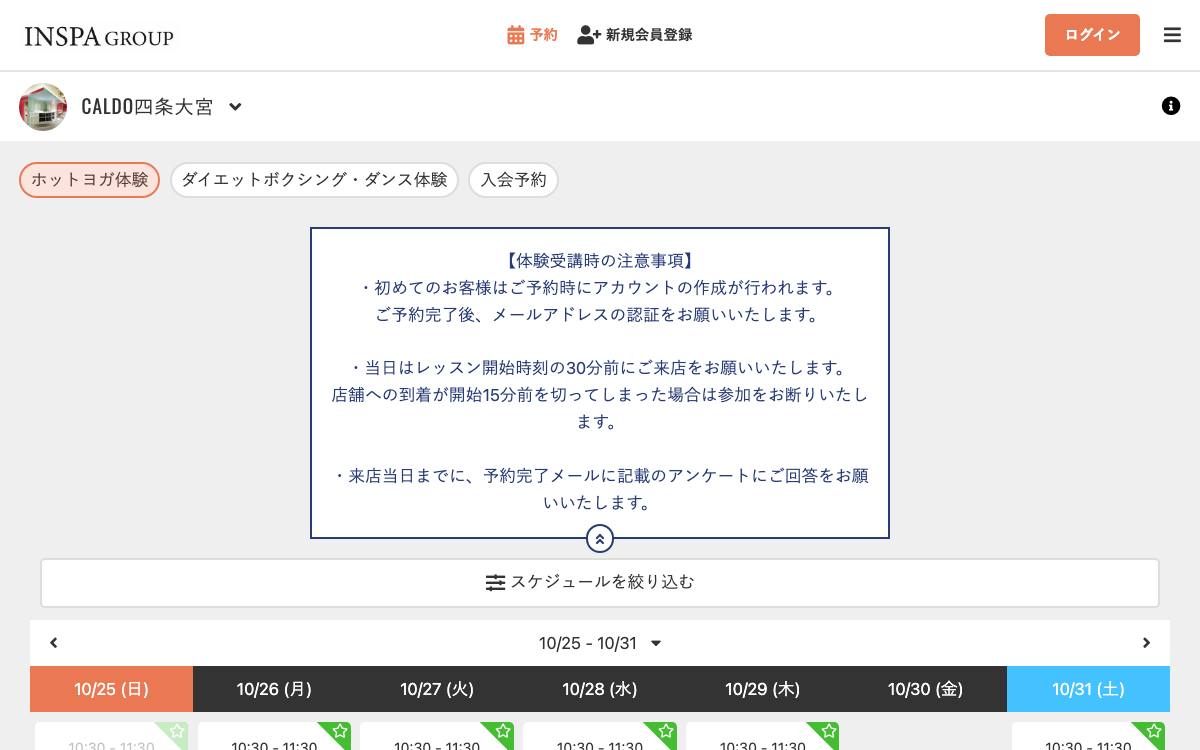The image size is (1200, 750).
Task: Go to previous week
Action: click(x=54, y=643)
